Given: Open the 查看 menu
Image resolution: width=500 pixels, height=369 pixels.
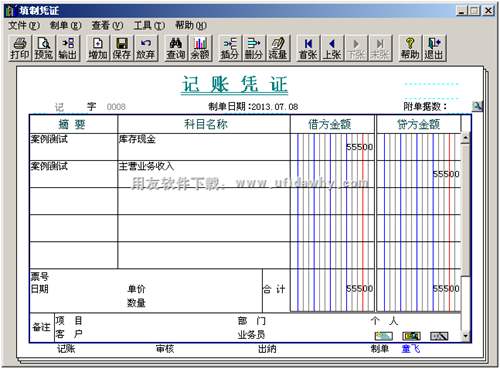Looking at the screenshot, I should click(x=107, y=25).
